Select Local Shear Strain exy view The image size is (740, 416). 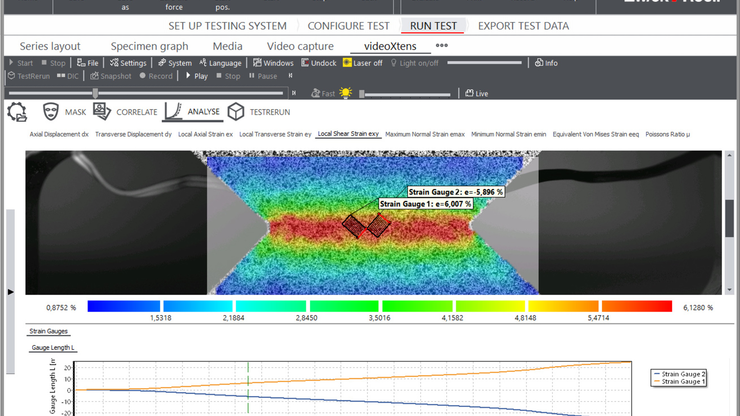[348, 133]
